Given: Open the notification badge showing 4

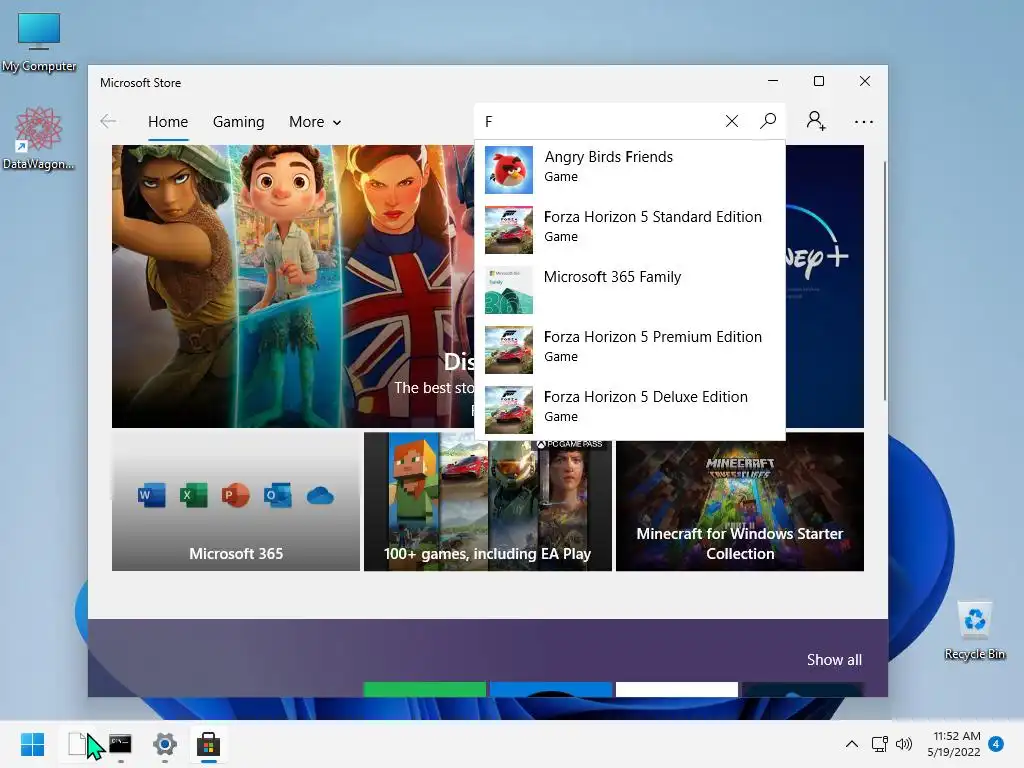Looking at the screenshot, I should coord(996,744).
